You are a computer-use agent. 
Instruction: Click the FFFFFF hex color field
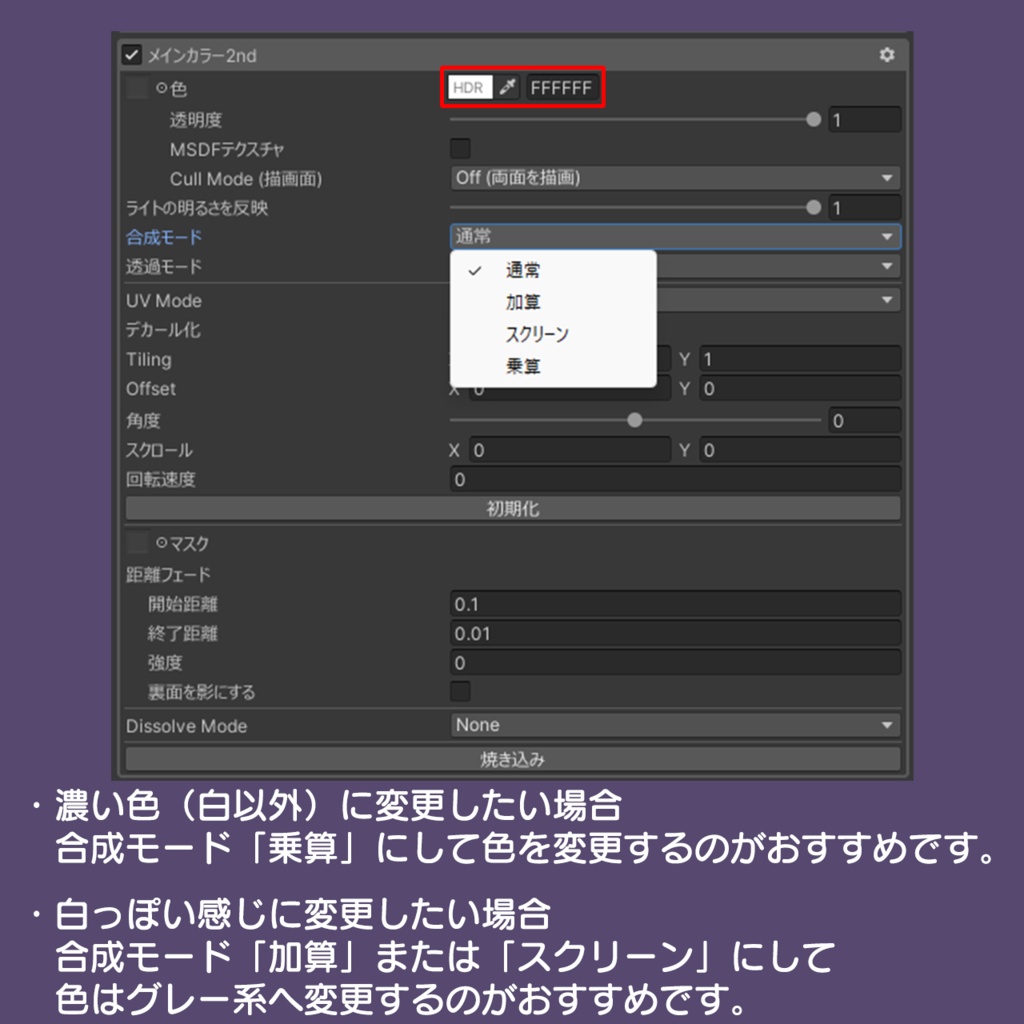coord(562,88)
